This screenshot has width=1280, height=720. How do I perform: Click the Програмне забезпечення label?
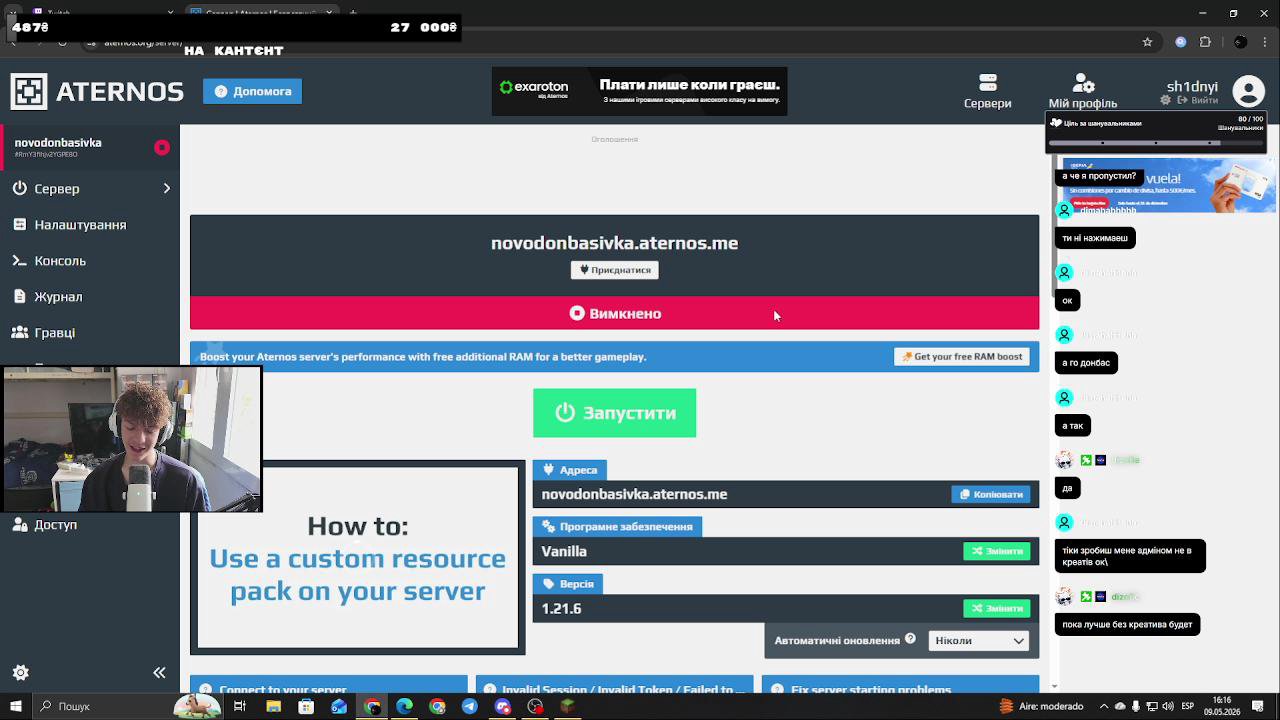(617, 527)
